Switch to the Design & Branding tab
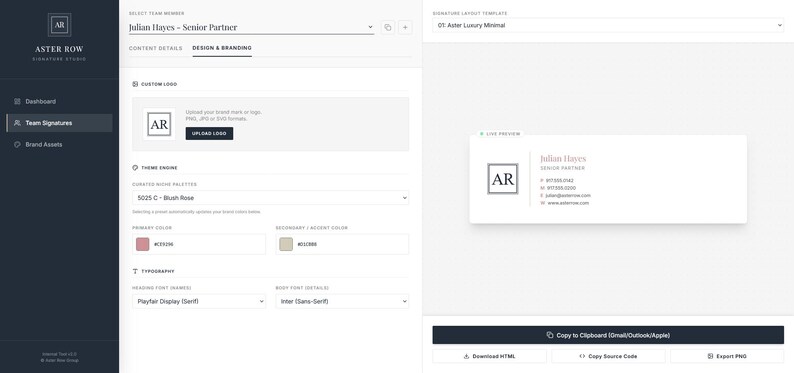794x373 pixels. point(222,48)
